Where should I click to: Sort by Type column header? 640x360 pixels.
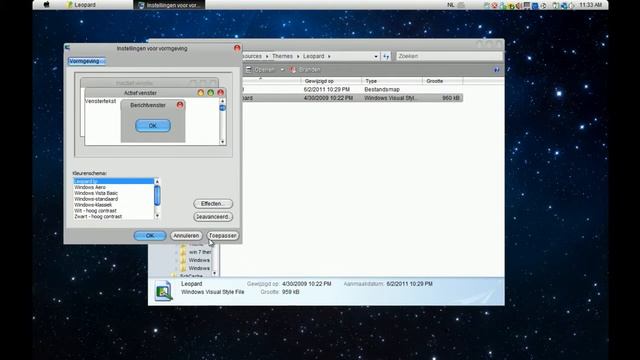tap(392, 81)
